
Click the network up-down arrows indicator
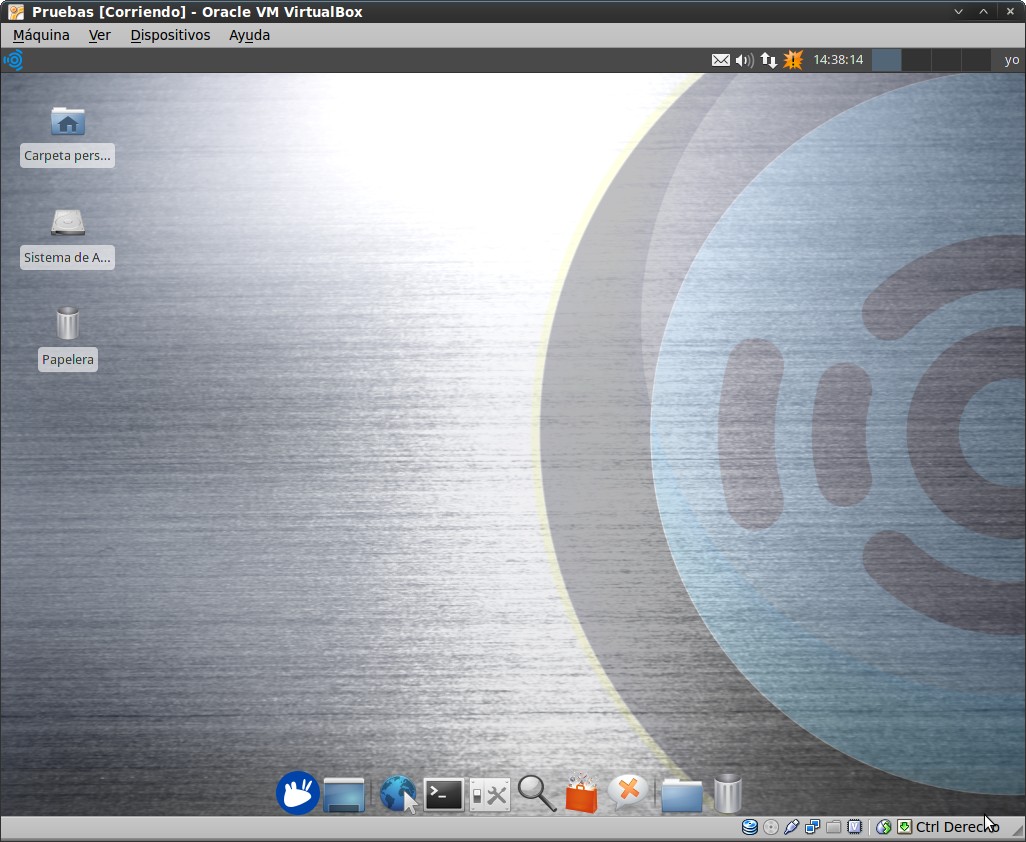[x=768, y=60]
